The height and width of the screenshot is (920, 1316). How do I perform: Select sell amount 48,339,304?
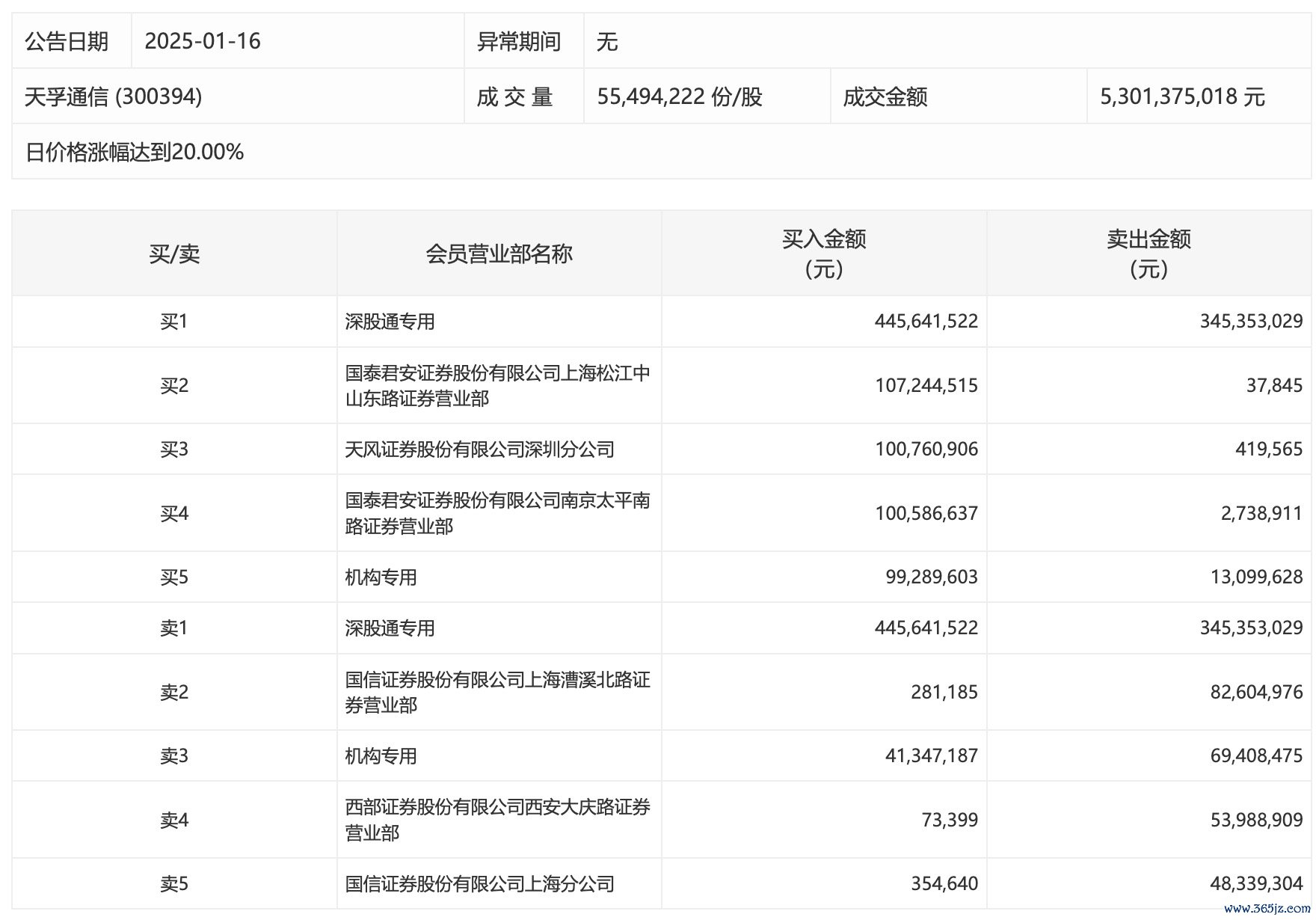point(1257,884)
